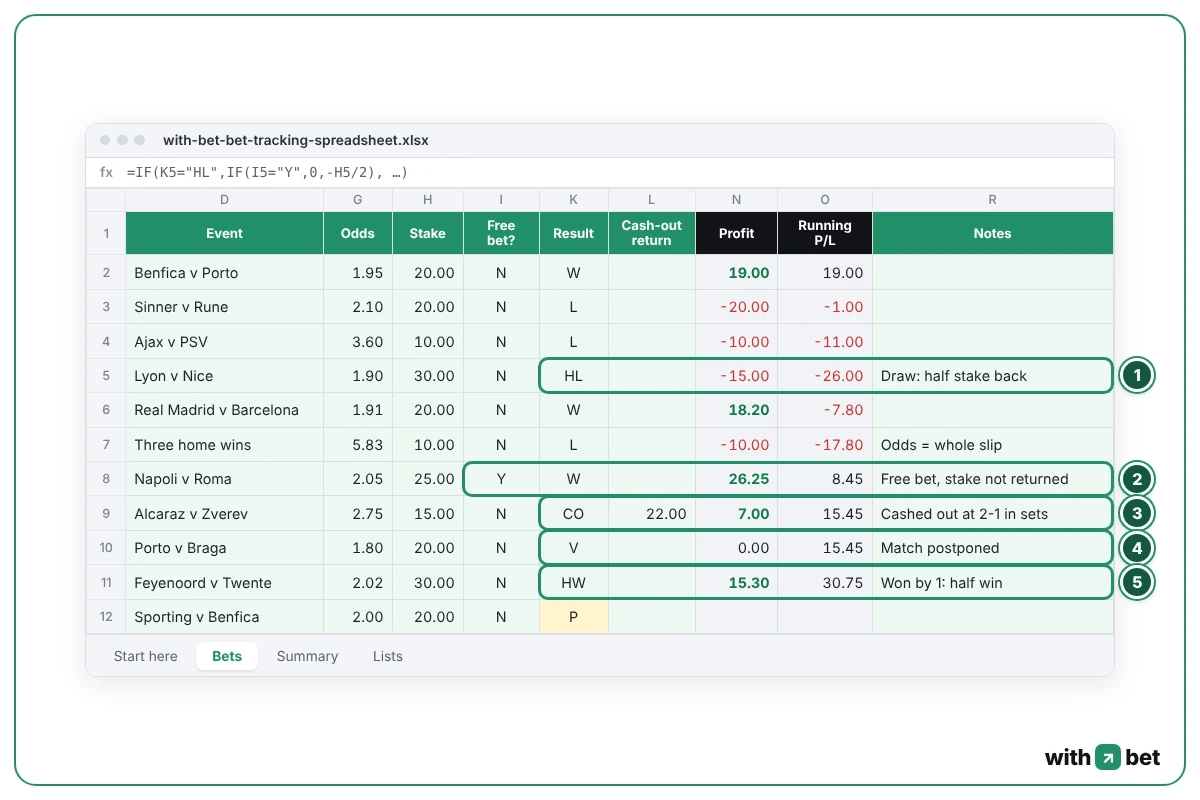Select row 12 header
This screenshot has height=800, width=1200.
106,617
